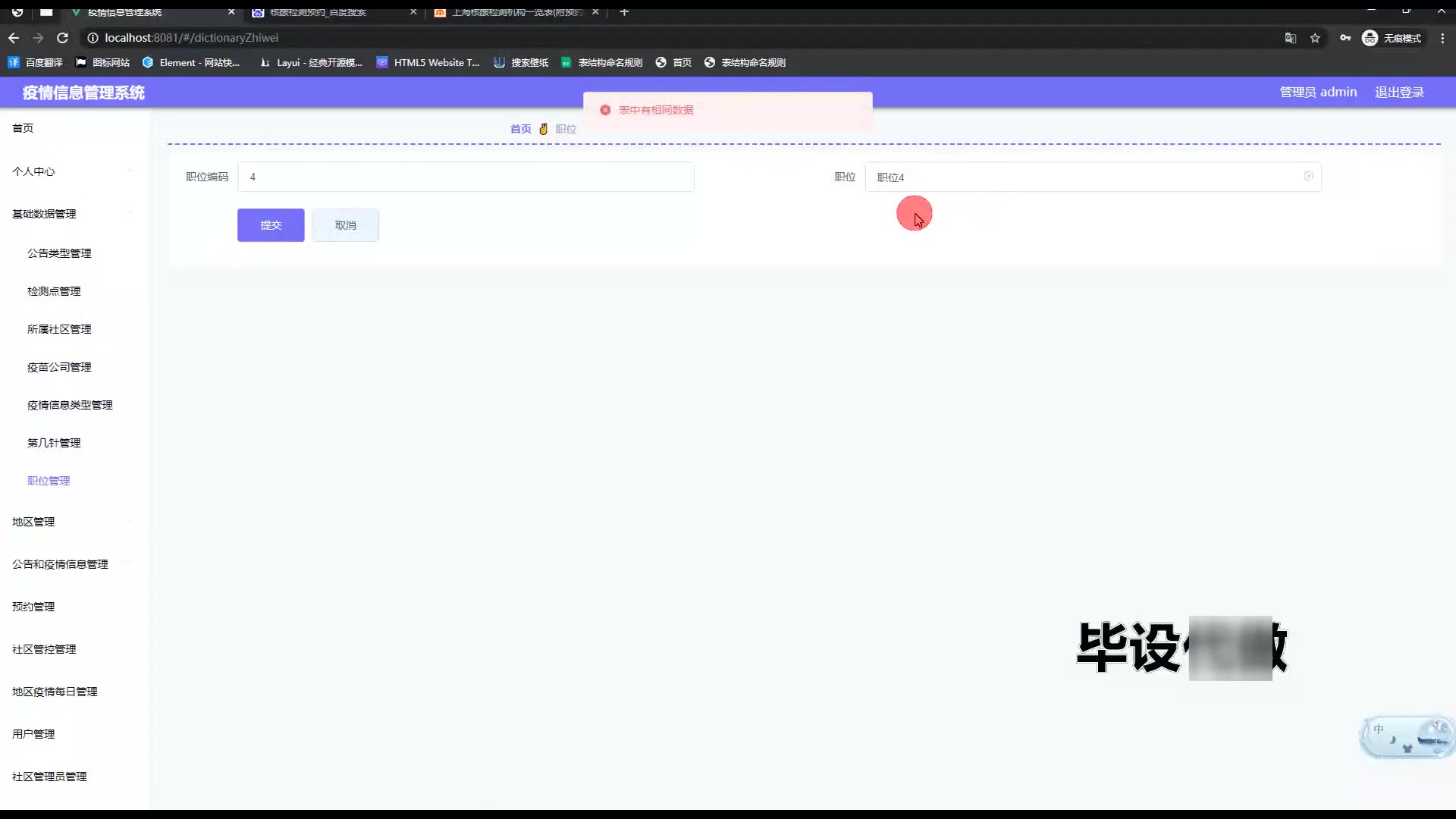
Task: Open the incognito 无痕模式 profile indicator
Action: point(1392,38)
